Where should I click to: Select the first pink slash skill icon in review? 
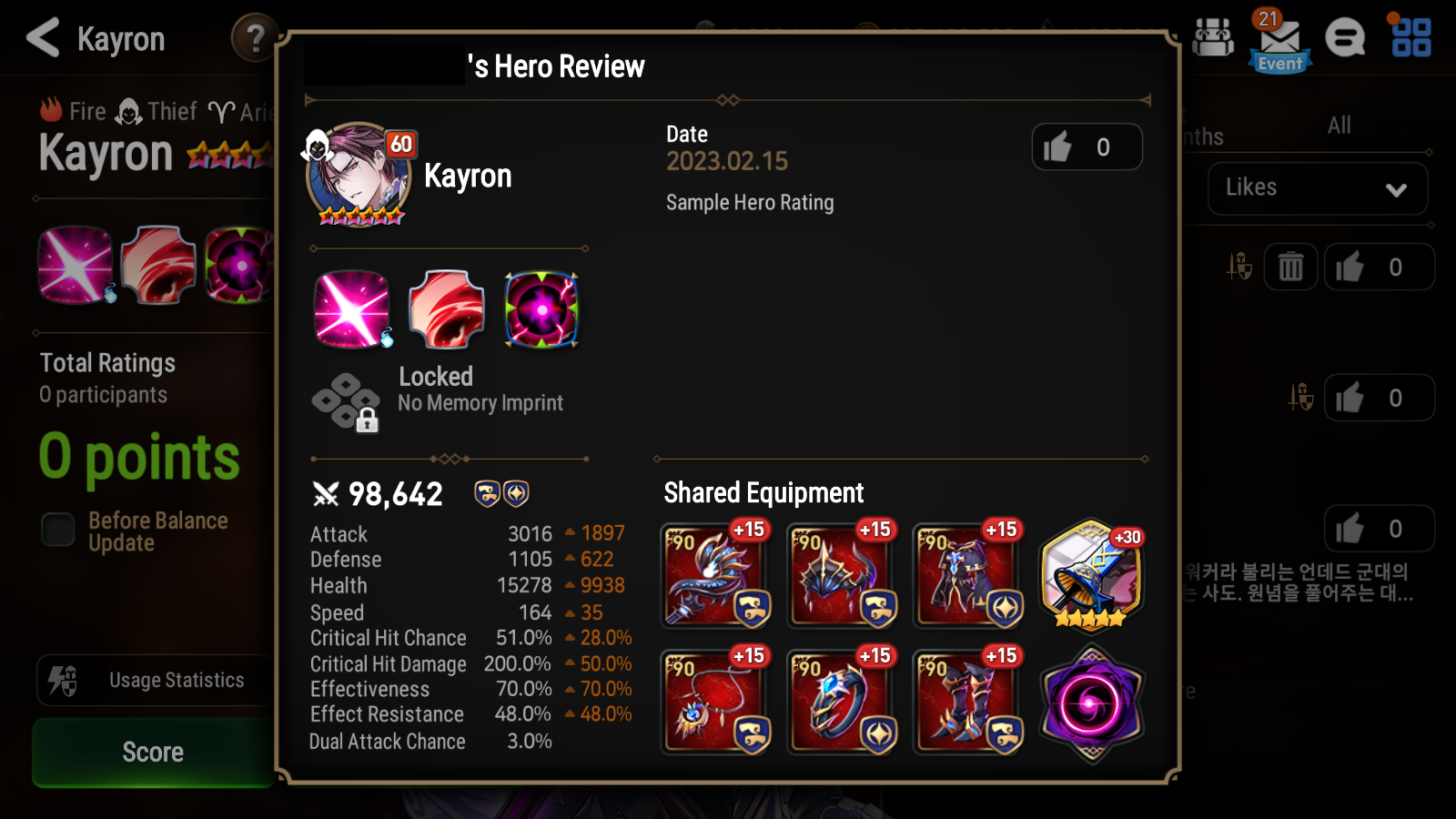(x=351, y=309)
